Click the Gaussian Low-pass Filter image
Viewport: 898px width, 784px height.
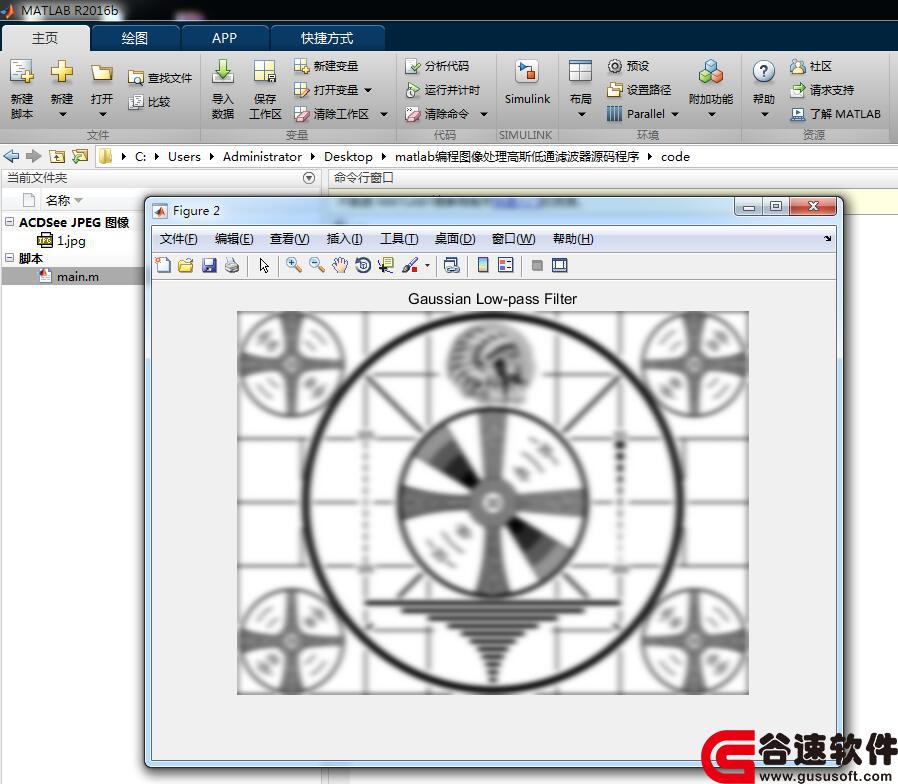[493, 503]
